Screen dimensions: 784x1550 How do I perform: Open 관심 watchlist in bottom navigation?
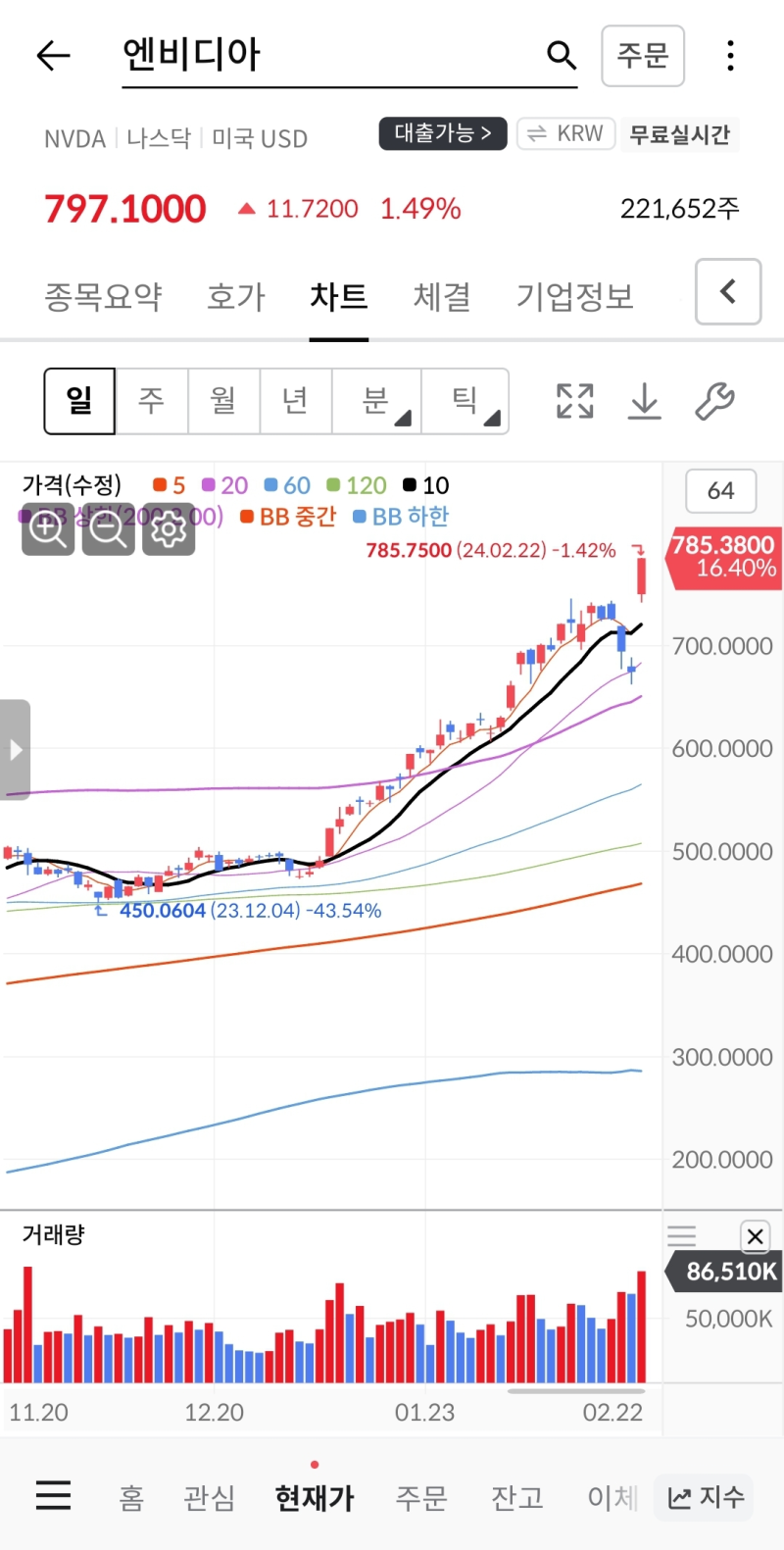(x=210, y=1498)
